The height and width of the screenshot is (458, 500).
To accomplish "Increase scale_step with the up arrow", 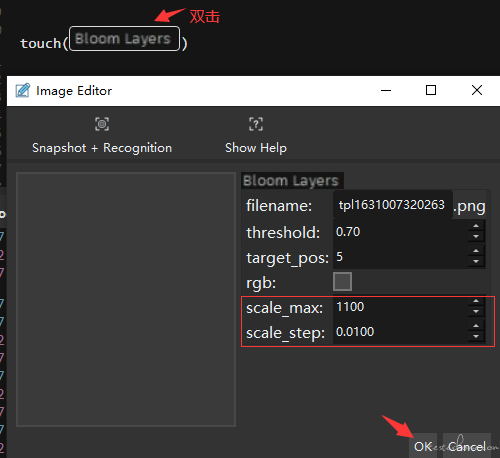I will coord(476,326).
